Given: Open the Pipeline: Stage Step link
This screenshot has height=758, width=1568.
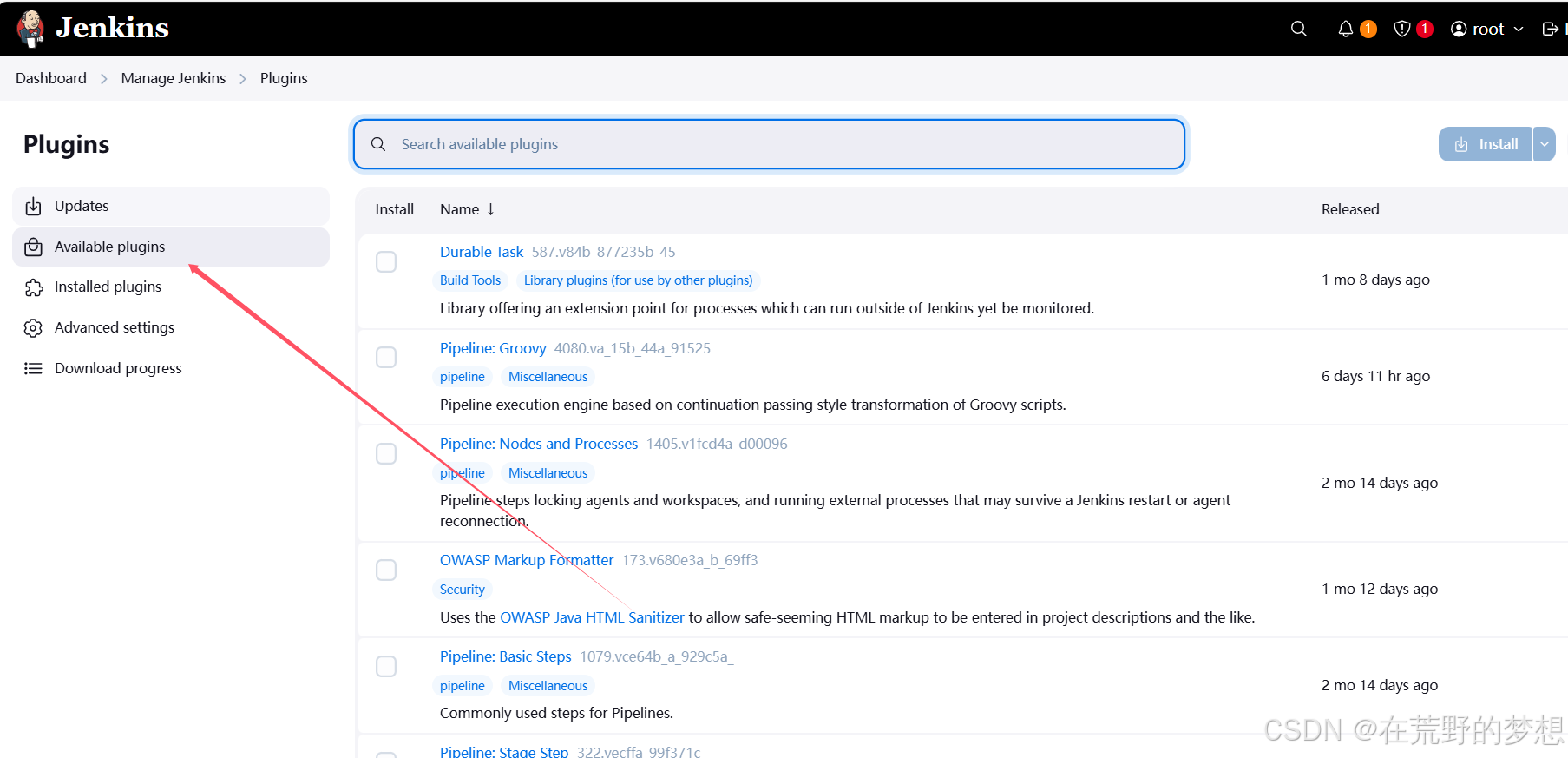Looking at the screenshot, I should tap(504, 752).
